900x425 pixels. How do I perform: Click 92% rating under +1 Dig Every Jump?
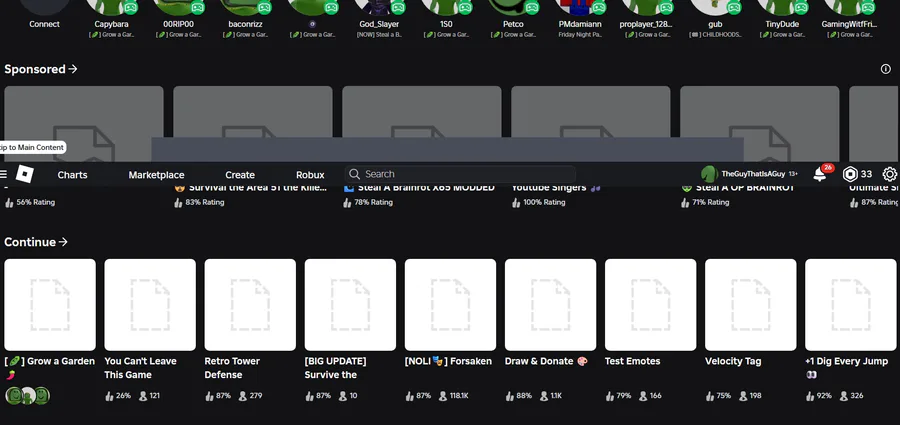[x=823, y=396]
